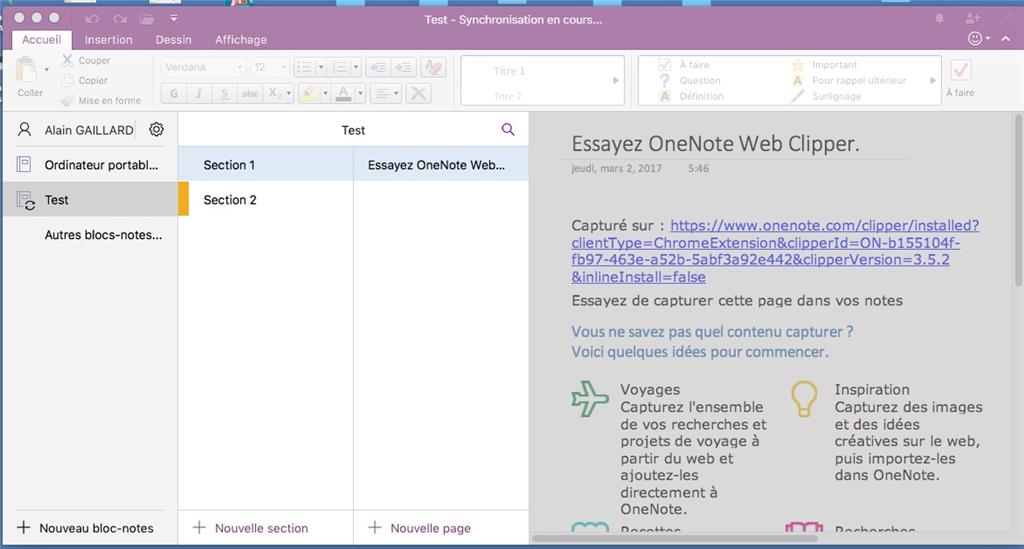Click the bulleted list icon
This screenshot has height=549, width=1024.
(304, 67)
